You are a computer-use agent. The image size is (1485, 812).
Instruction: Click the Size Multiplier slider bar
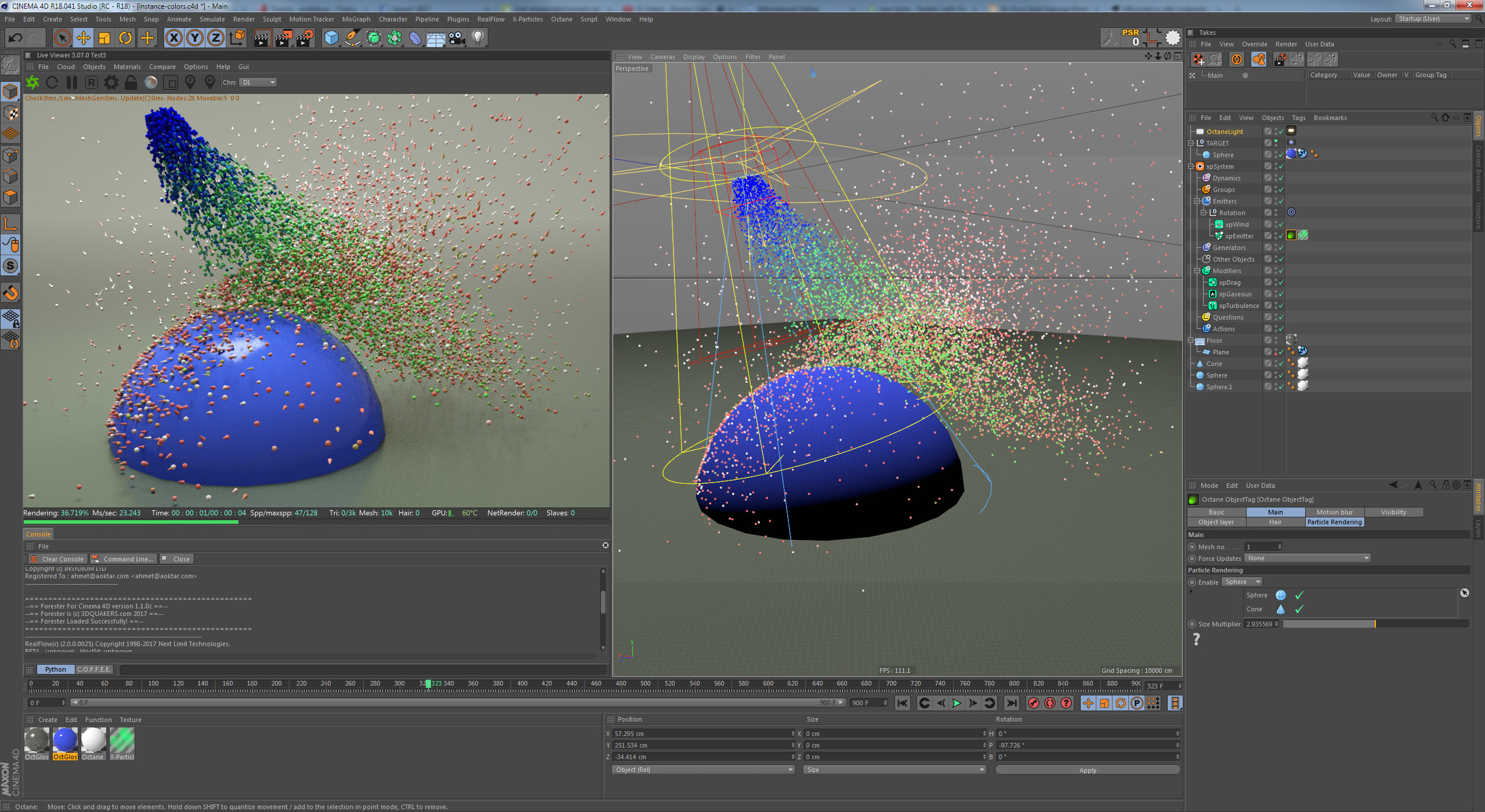(x=1375, y=624)
